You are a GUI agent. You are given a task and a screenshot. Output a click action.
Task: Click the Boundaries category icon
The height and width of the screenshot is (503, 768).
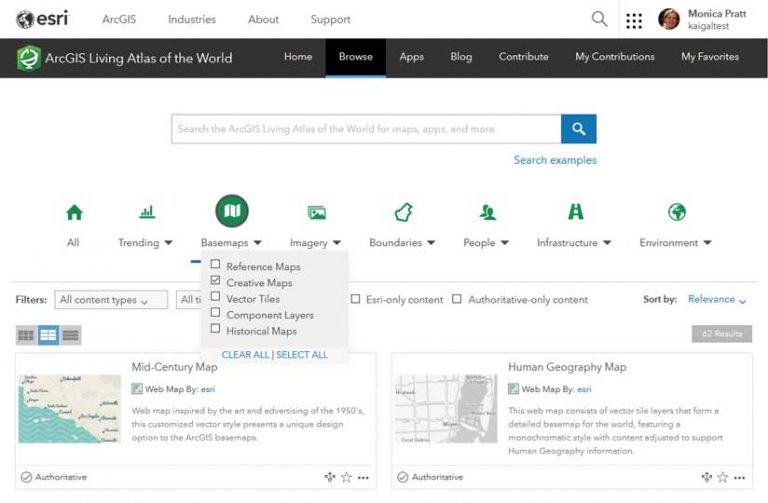pos(402,212)
